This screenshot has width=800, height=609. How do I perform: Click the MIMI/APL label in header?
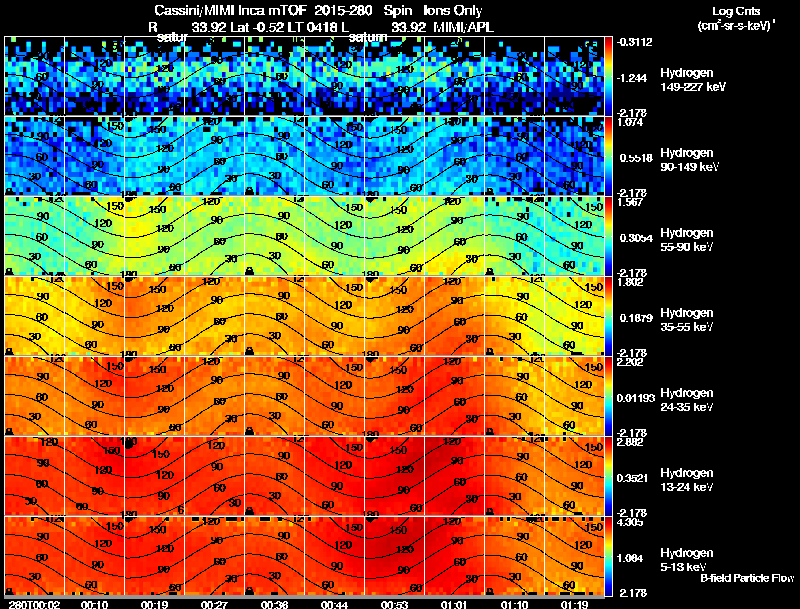(x=463, y=27)
